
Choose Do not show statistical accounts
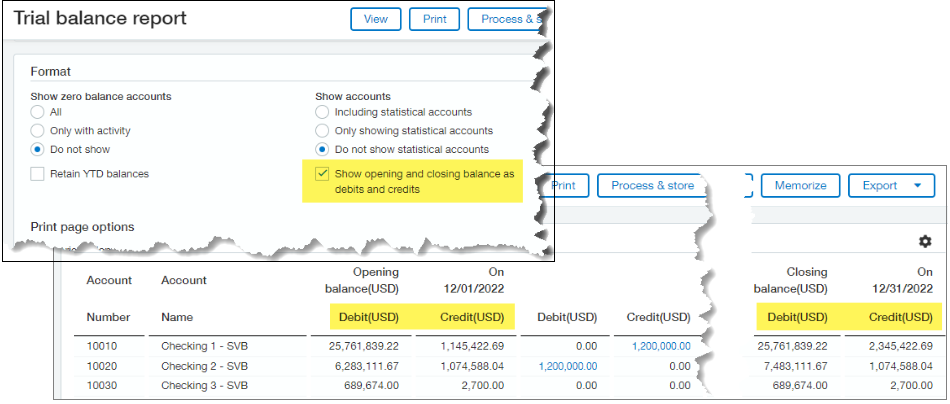(x=322, y=149)
